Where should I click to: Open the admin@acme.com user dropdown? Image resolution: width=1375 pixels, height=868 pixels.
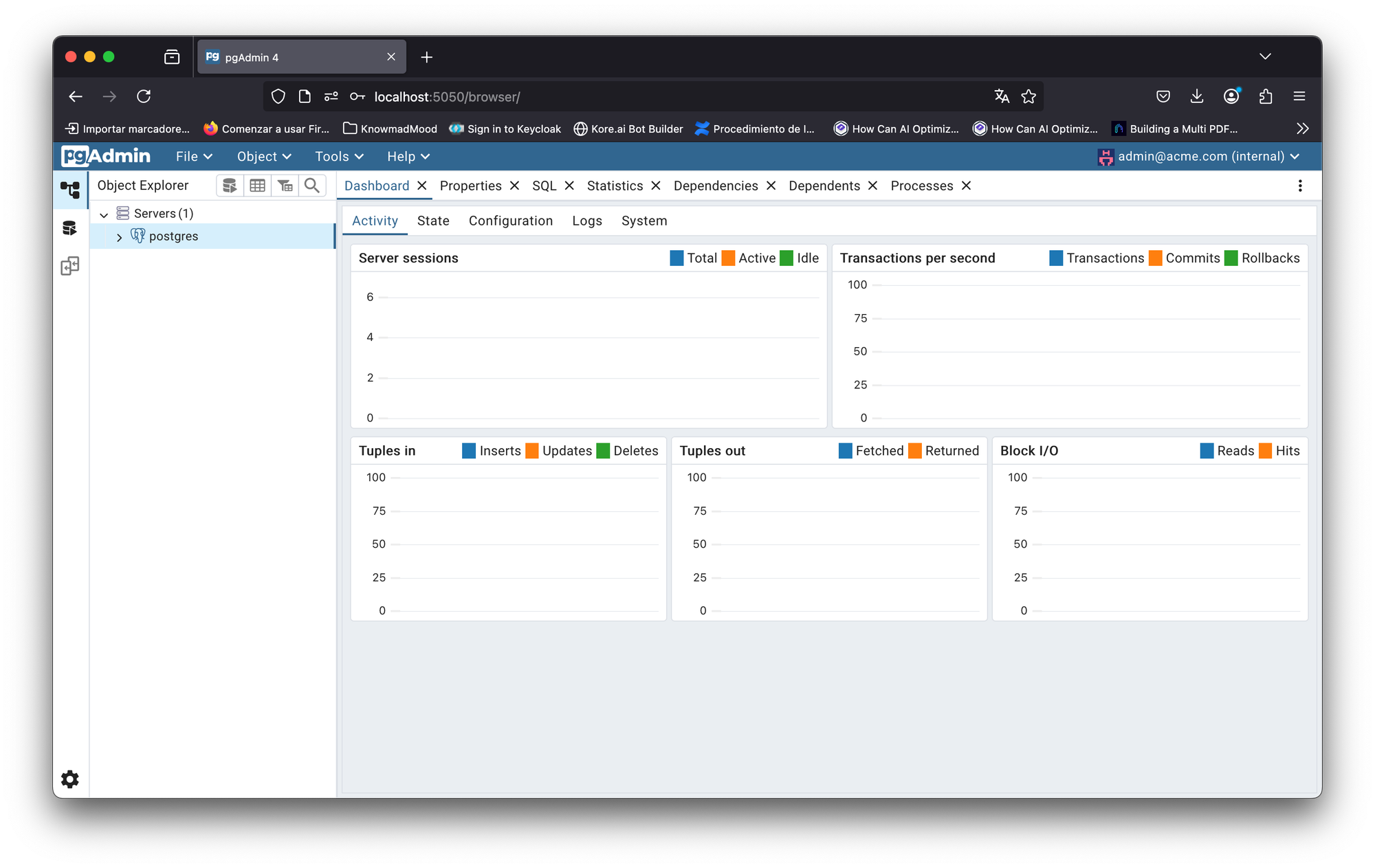pyautogui.click(x=1200, y=157)
